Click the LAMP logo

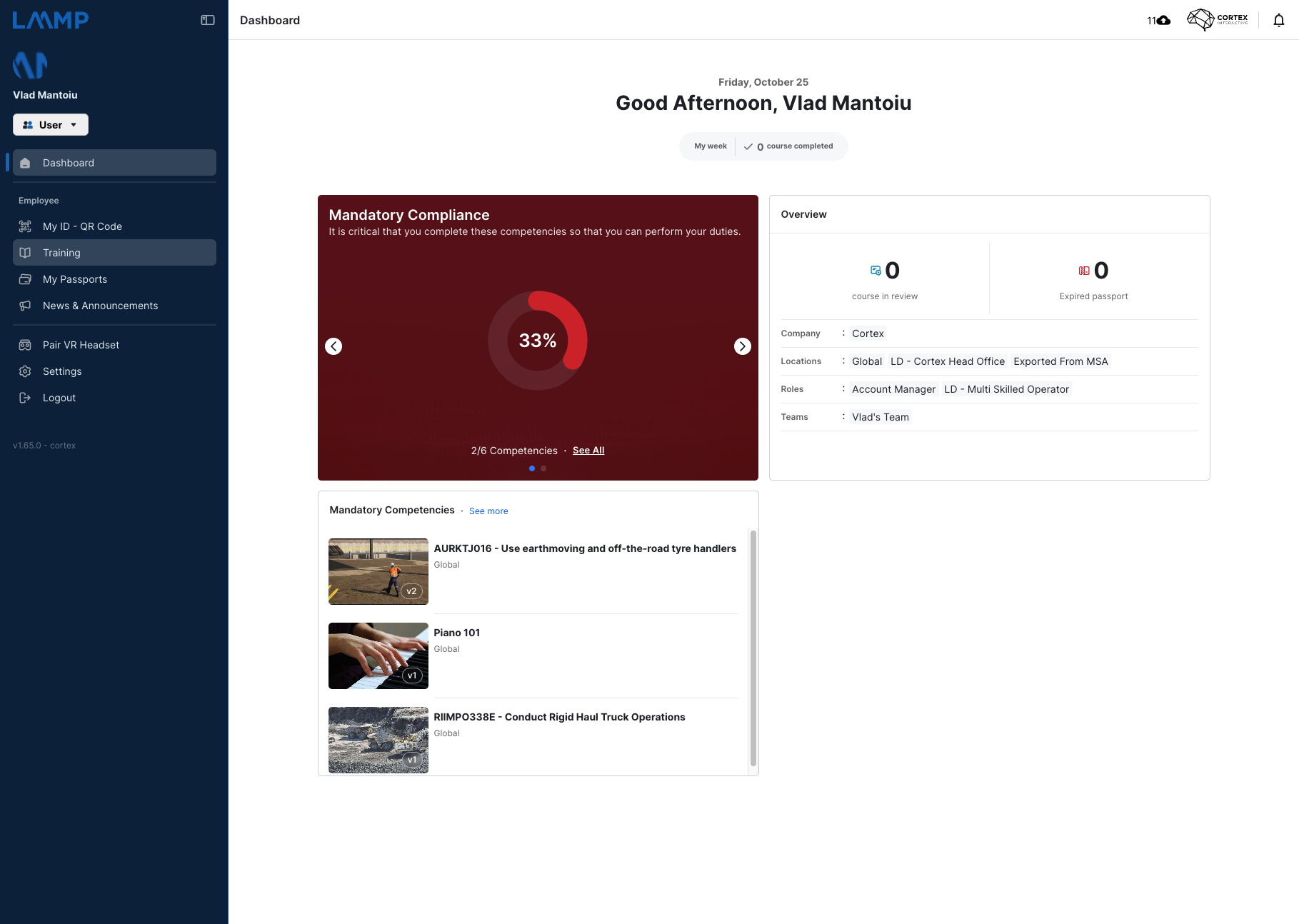pyautogui.click(x=51, y=20)
